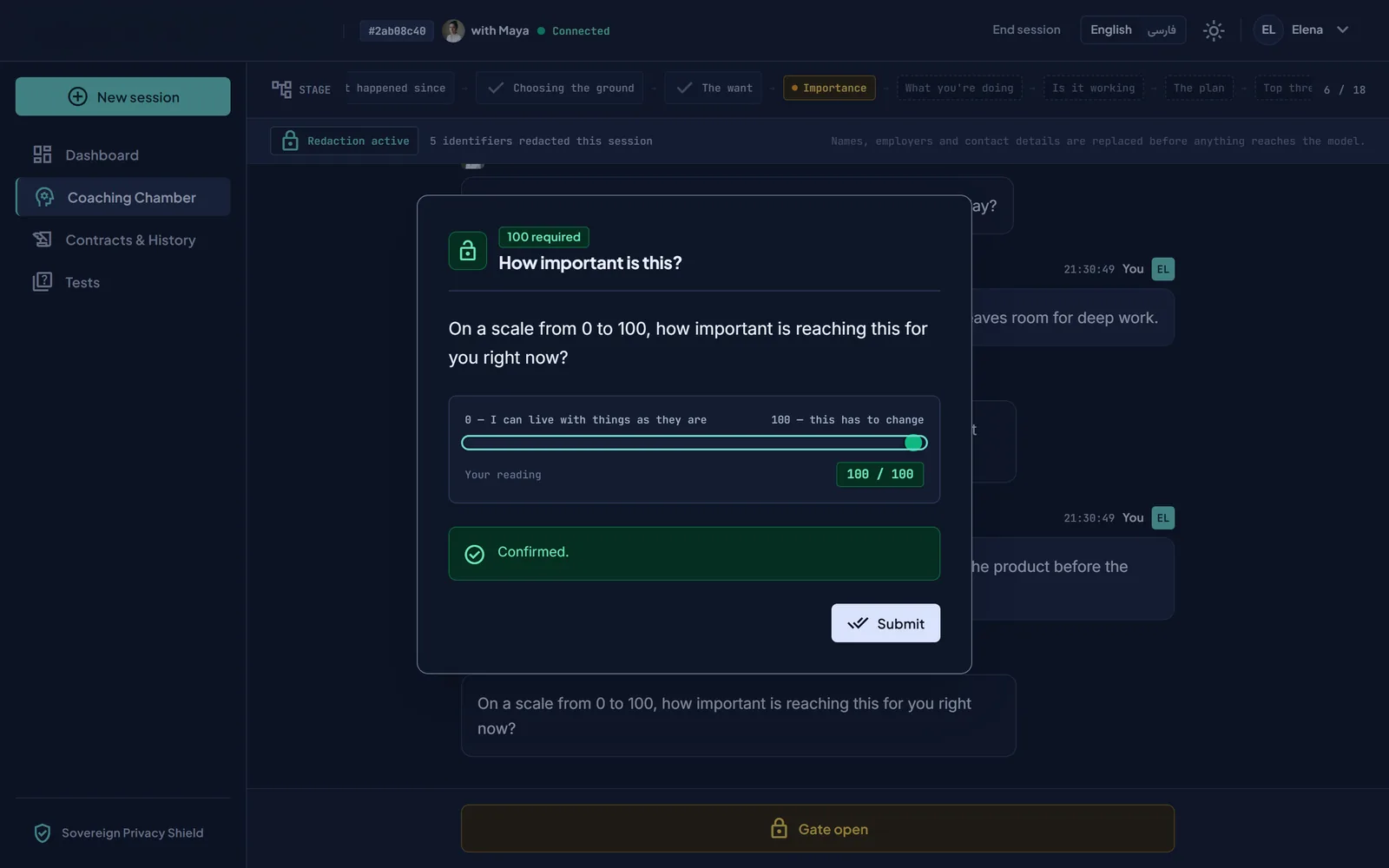
Task: Select What you're doing stage
Action: coord(959,88)
